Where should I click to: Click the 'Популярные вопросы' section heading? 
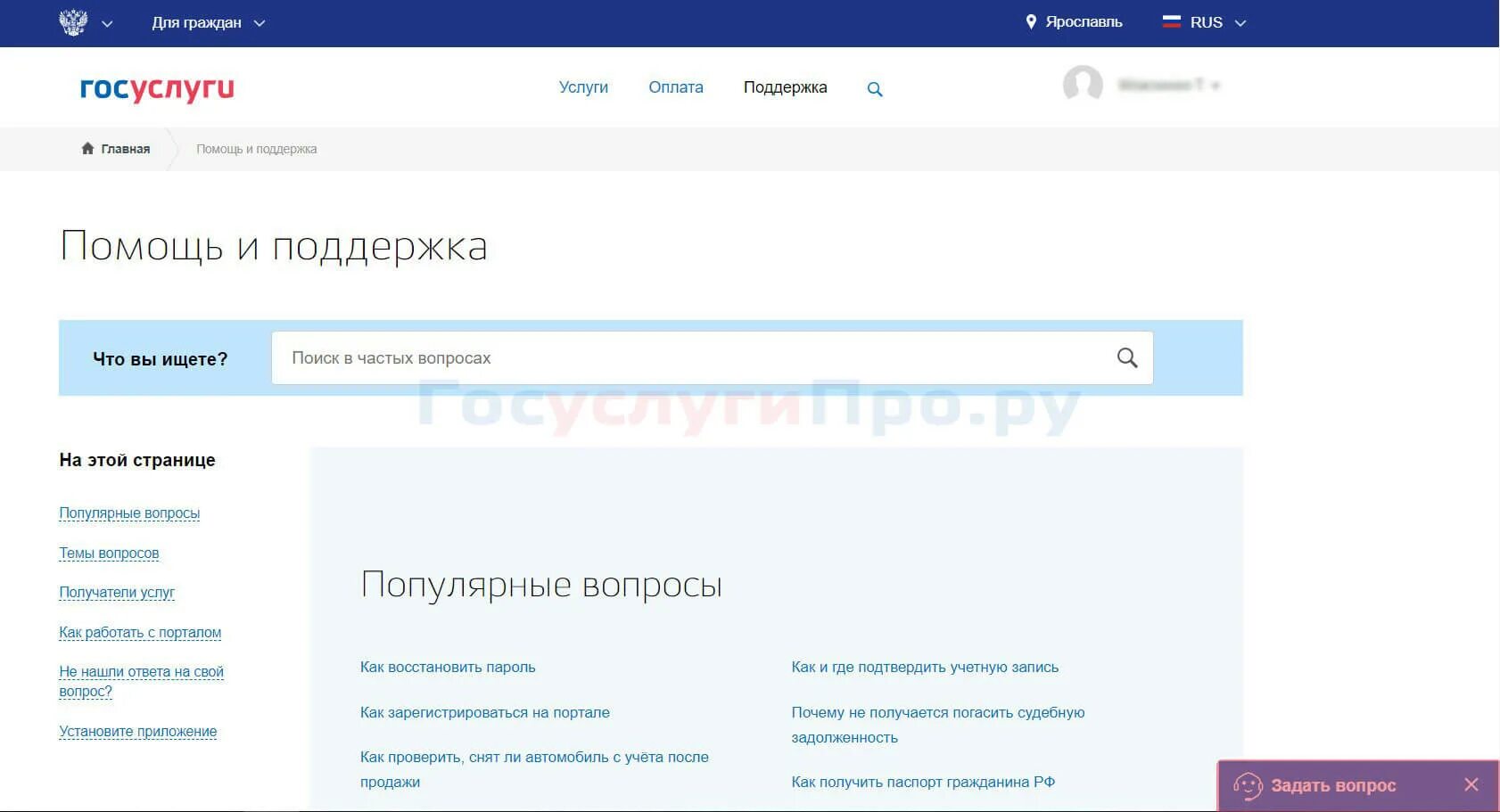[x=541, y=586]
